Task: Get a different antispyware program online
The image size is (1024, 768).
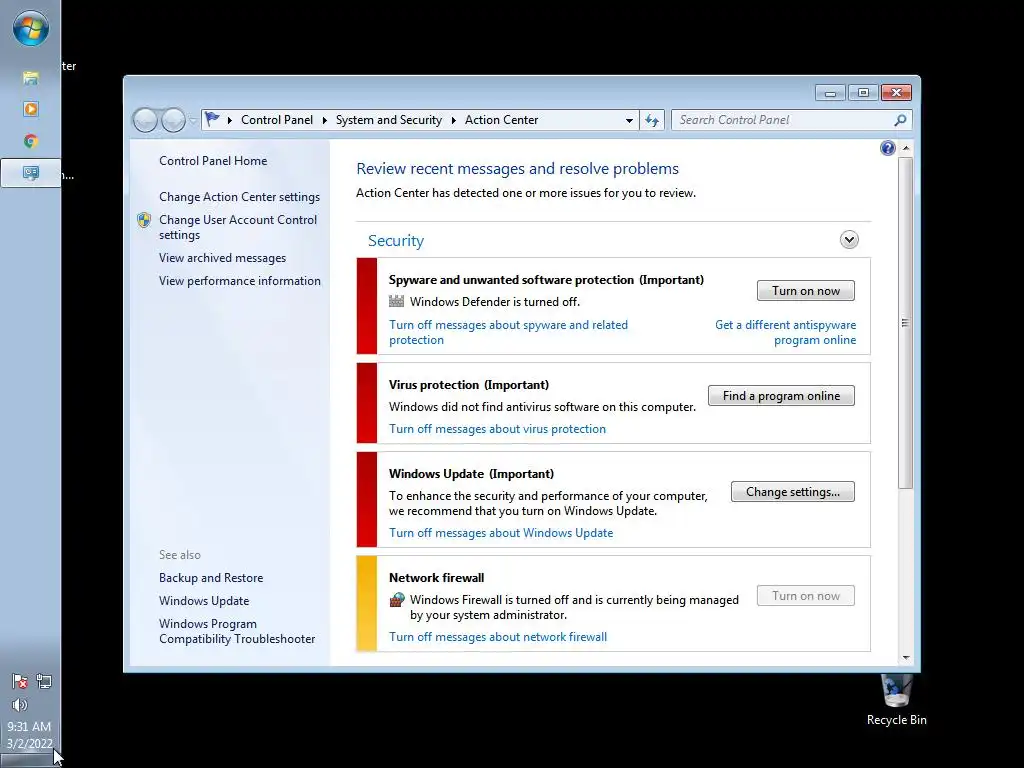Action: click(786, 332)
